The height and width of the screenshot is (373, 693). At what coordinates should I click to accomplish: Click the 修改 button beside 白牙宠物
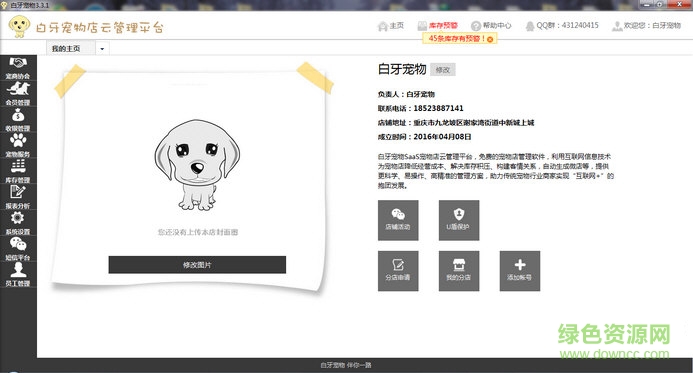[x=442, y=70]
